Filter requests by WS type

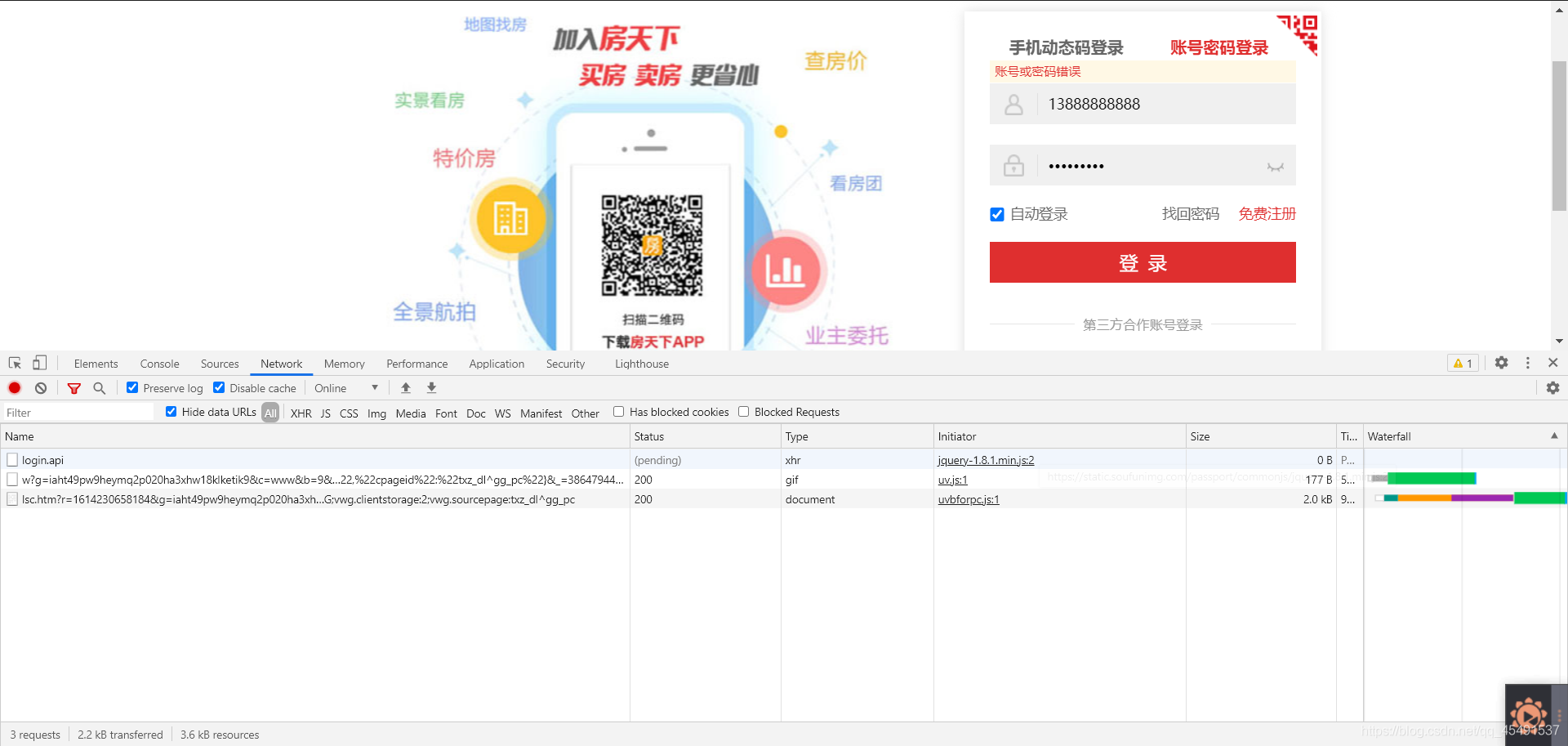click(x=502, y=413)
